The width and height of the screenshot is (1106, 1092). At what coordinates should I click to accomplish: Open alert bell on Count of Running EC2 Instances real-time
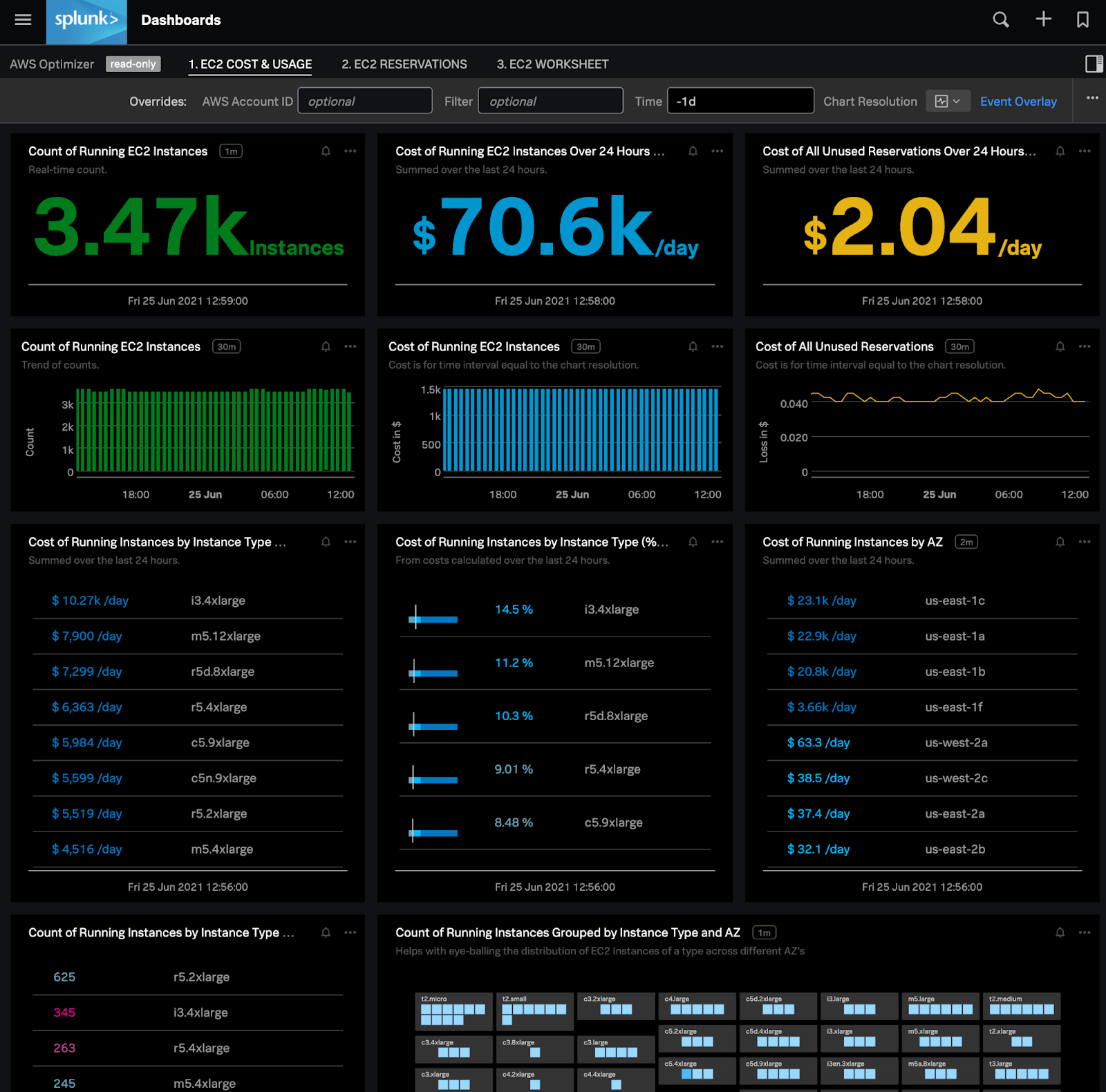coord(326,151)
